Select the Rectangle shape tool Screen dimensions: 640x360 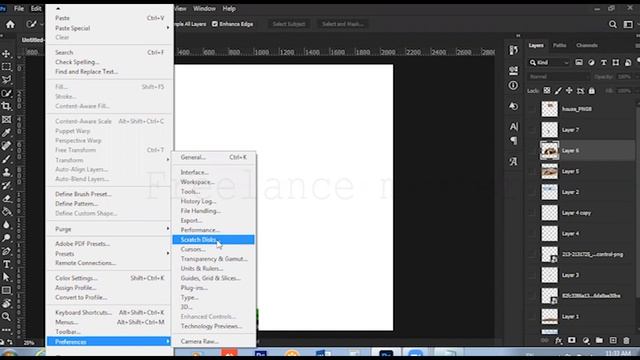tap(7, 291)
